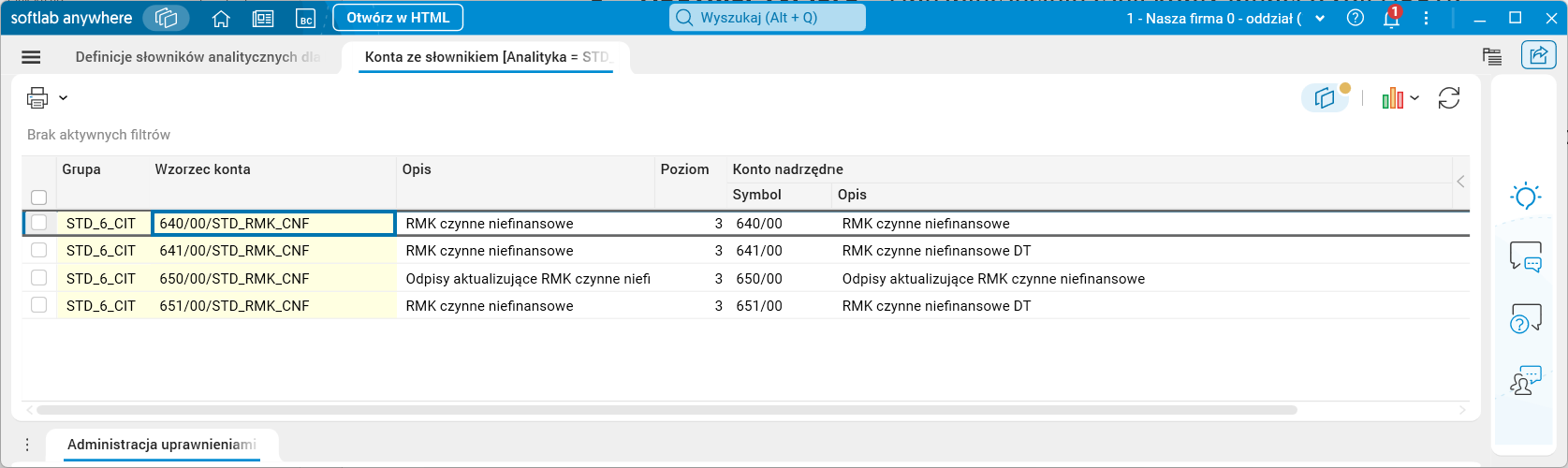
Task: Select cell 651/00/STD_RMK_CNF
Action: coord(273,306)
